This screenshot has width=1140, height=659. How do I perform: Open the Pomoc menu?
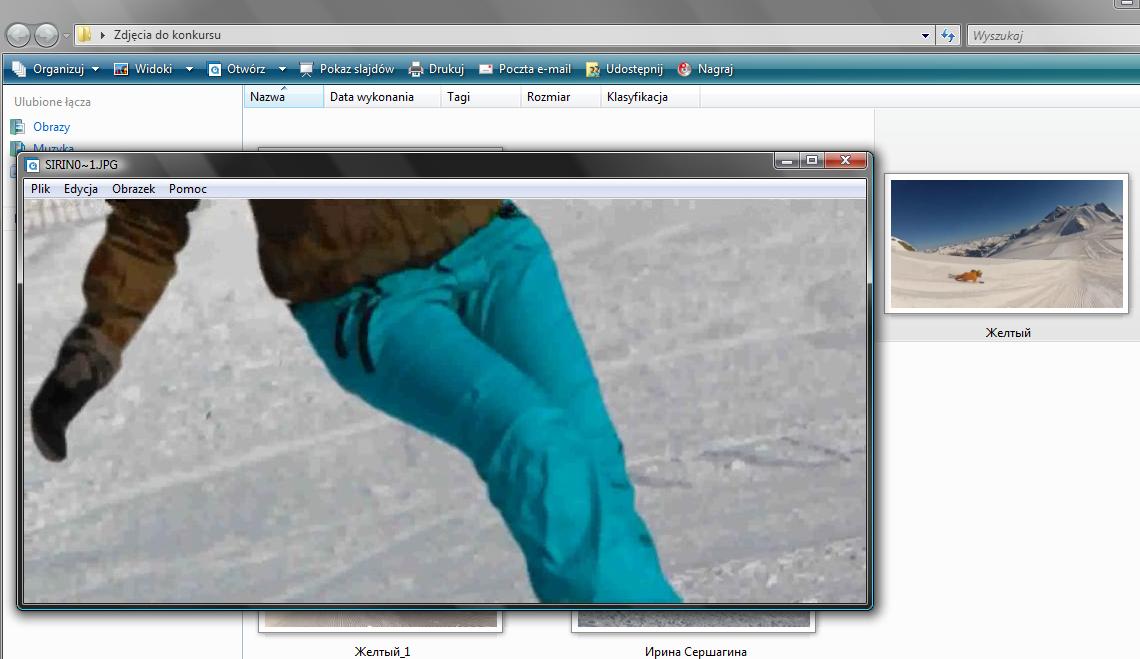click(188, 189)
